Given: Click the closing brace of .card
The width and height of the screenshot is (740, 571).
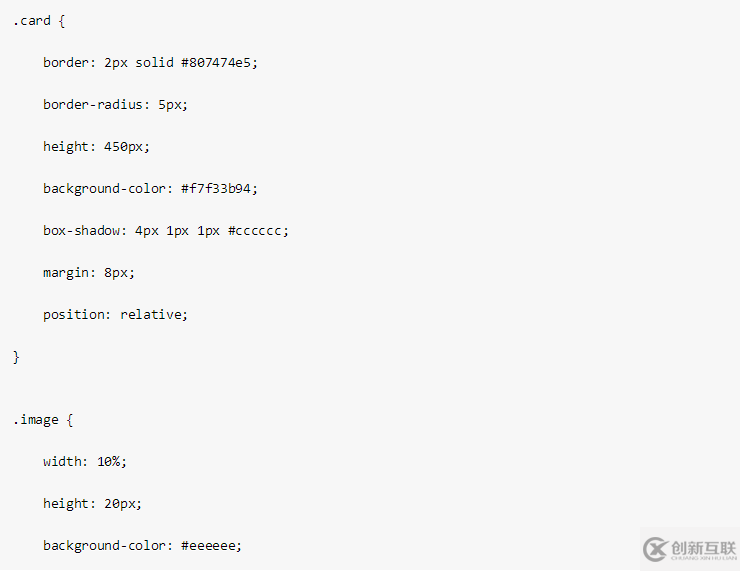Looking at the screenshot, I should tap(16, 357).
